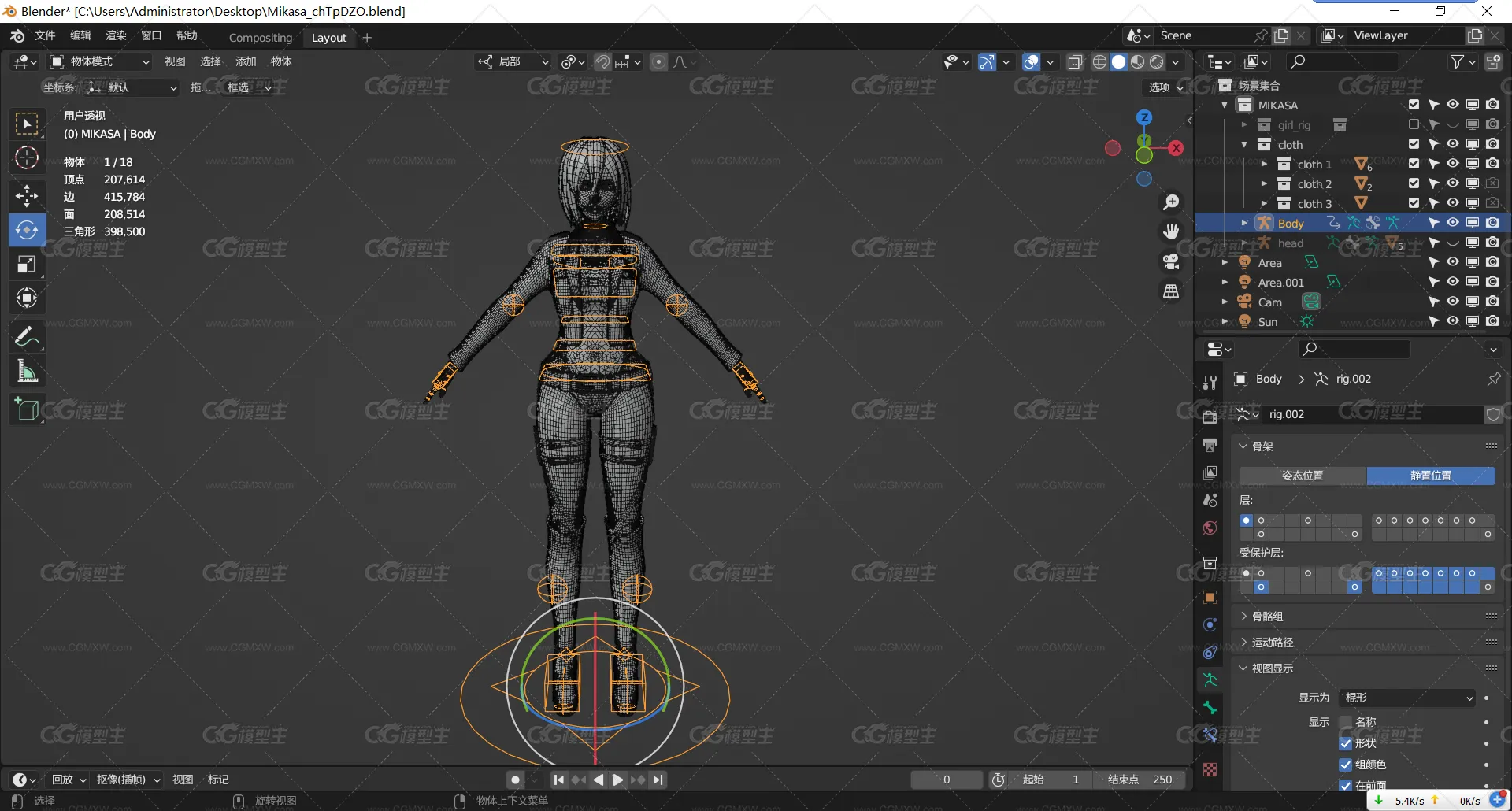Open the Tool properties tab

tap(1210, 383)
